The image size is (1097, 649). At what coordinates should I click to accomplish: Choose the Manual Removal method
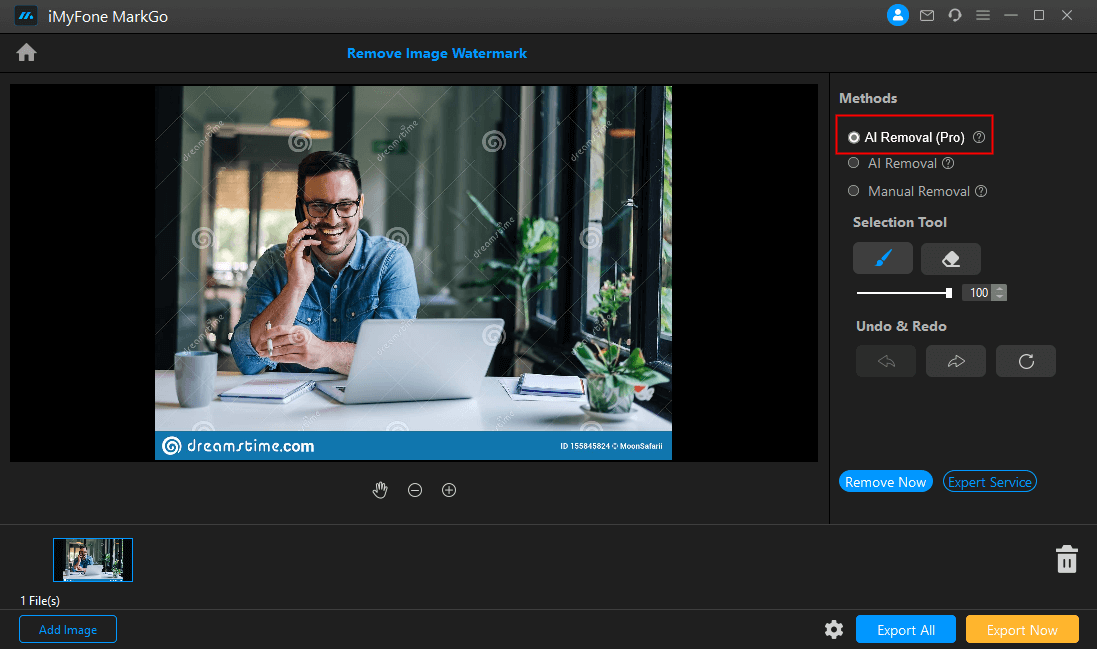point(854,191)
